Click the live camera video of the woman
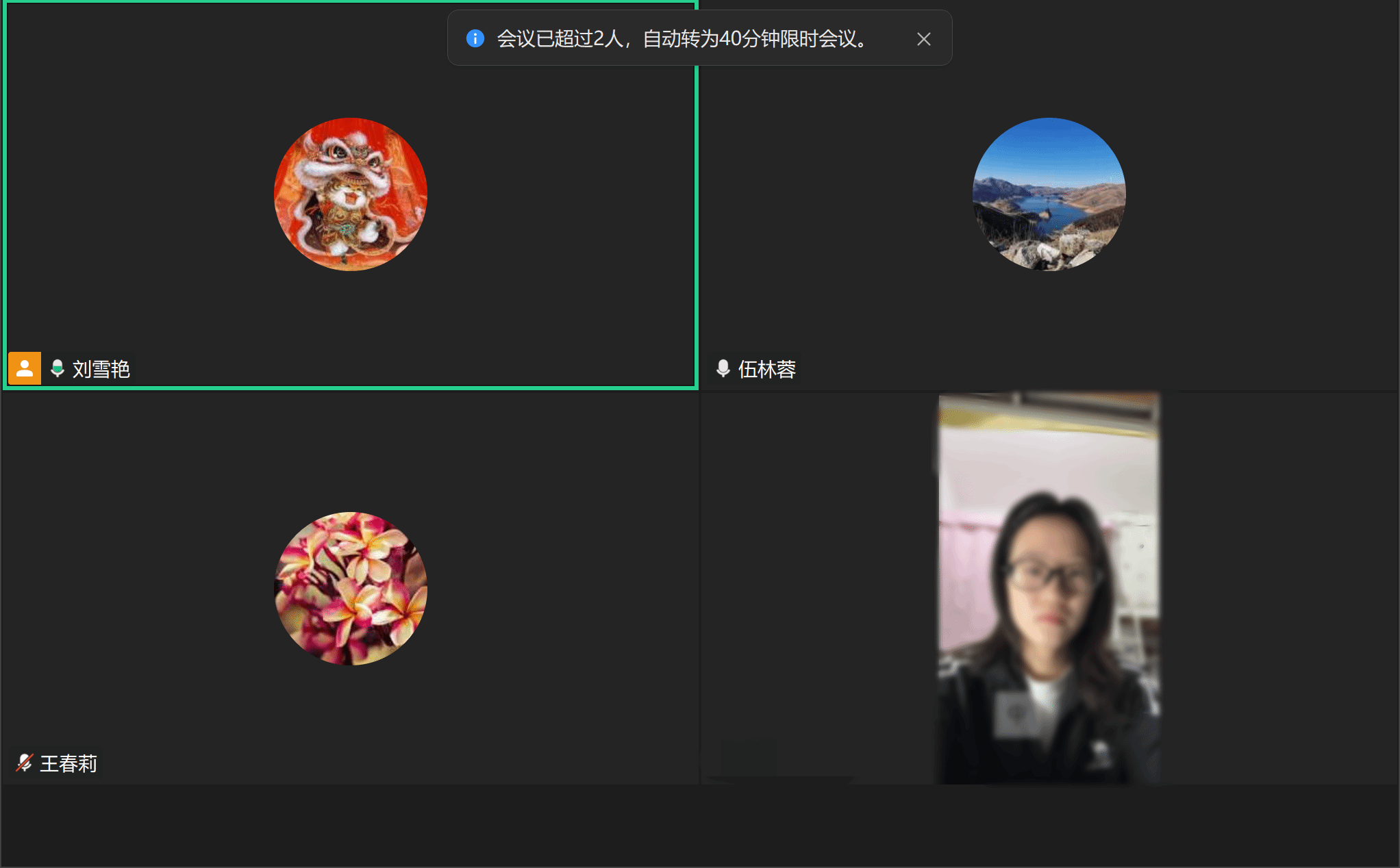Viewport: 1400px width, 868px height. pyautogui.click(x=1048, y=589)
